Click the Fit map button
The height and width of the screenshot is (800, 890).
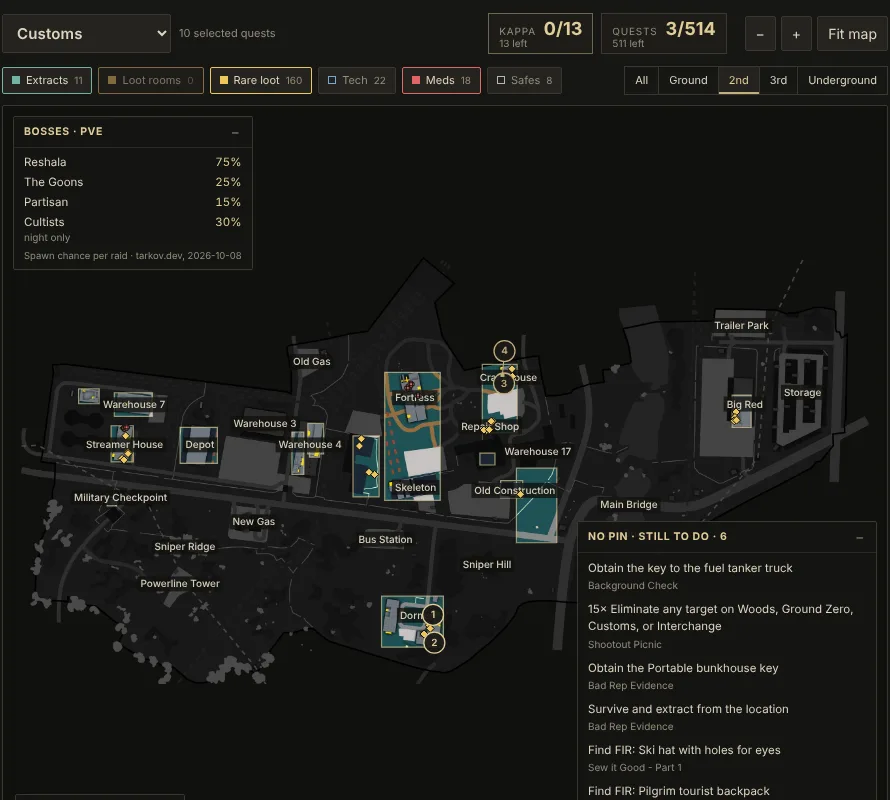(852, 34)
